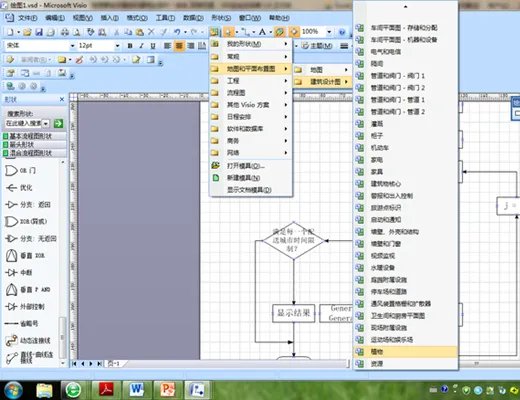Open the Windows Start button

[13, 390]
